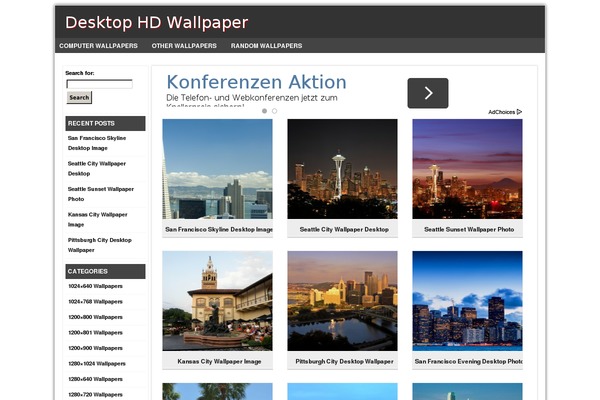
Task: Click the Seattle City Wallpaper Desktop caption
Action: point(344,230)
